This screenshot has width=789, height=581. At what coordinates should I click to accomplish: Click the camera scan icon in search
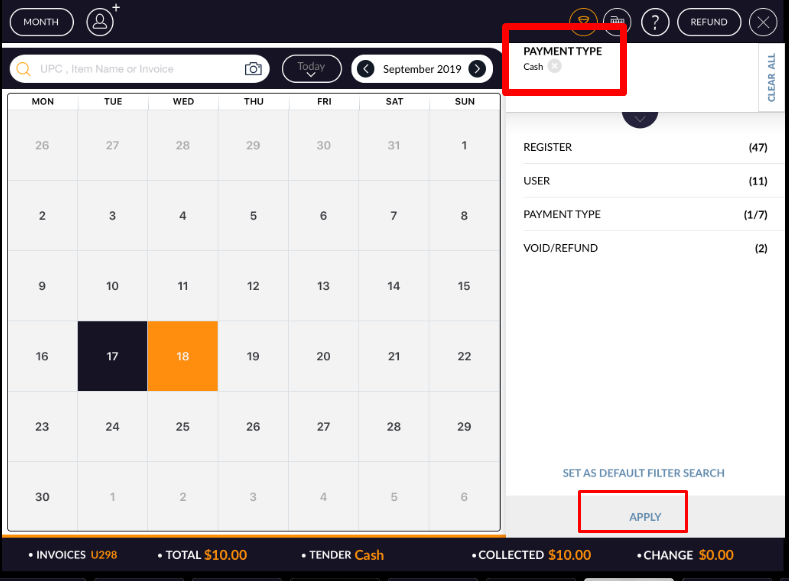click(x=254, y=69)
